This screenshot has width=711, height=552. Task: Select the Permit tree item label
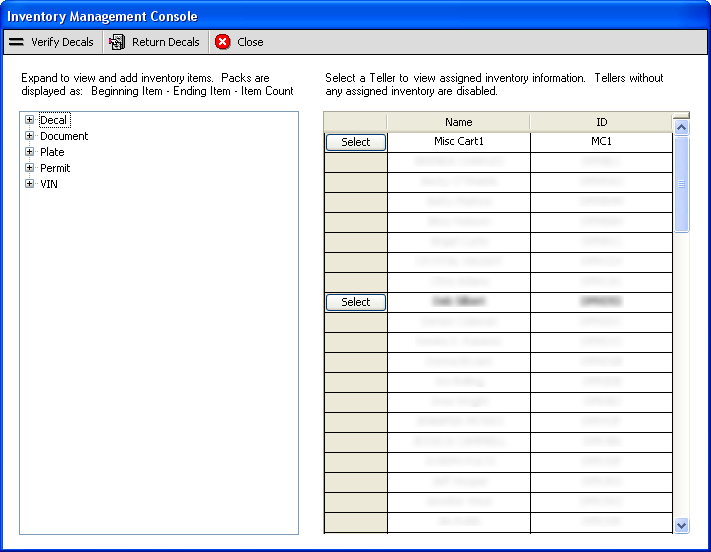[55, 168]
